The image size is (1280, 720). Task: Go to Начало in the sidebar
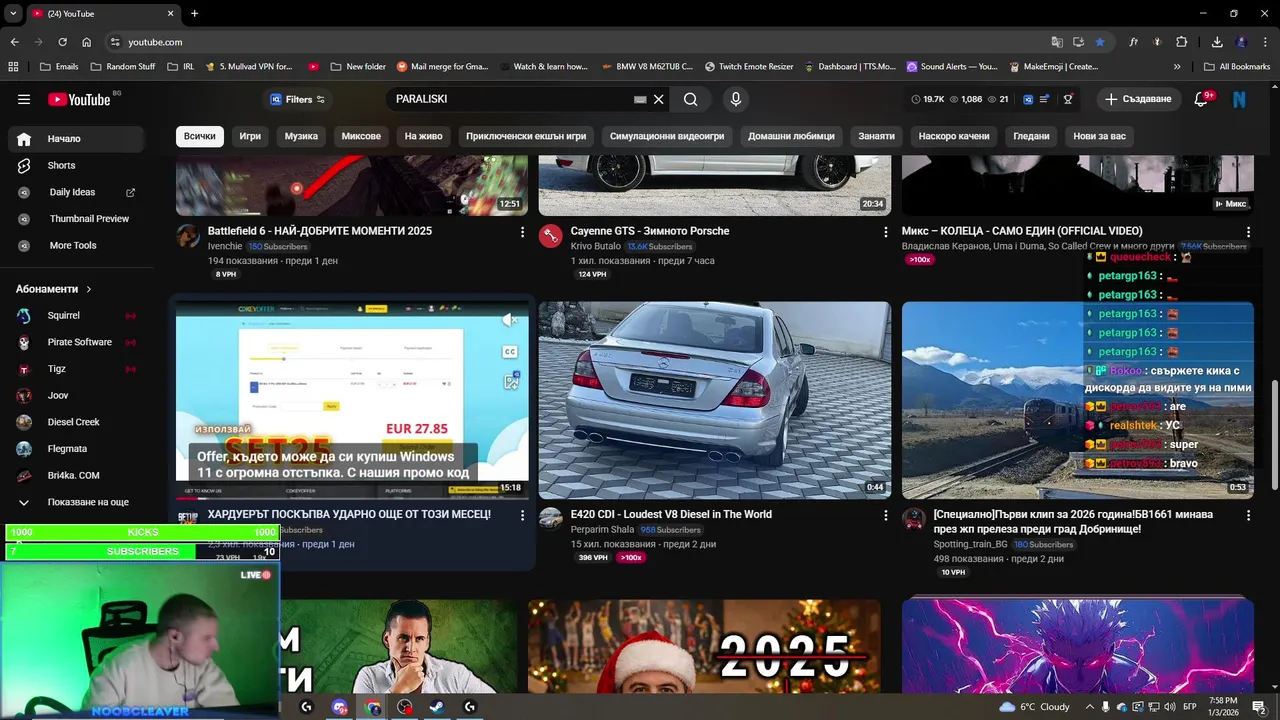[x=76, y=139]
